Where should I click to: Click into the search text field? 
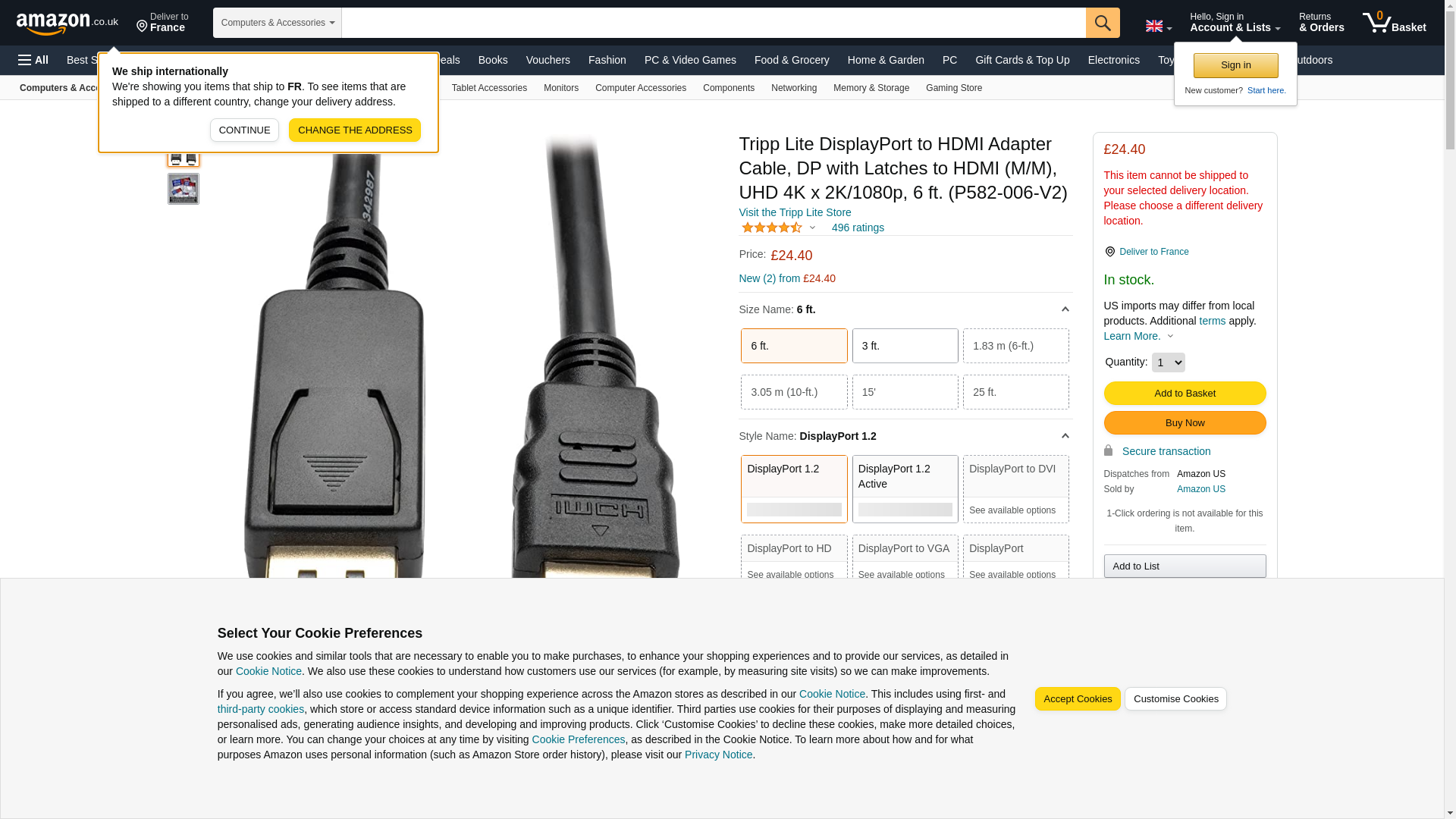click(x=714, y=23)
